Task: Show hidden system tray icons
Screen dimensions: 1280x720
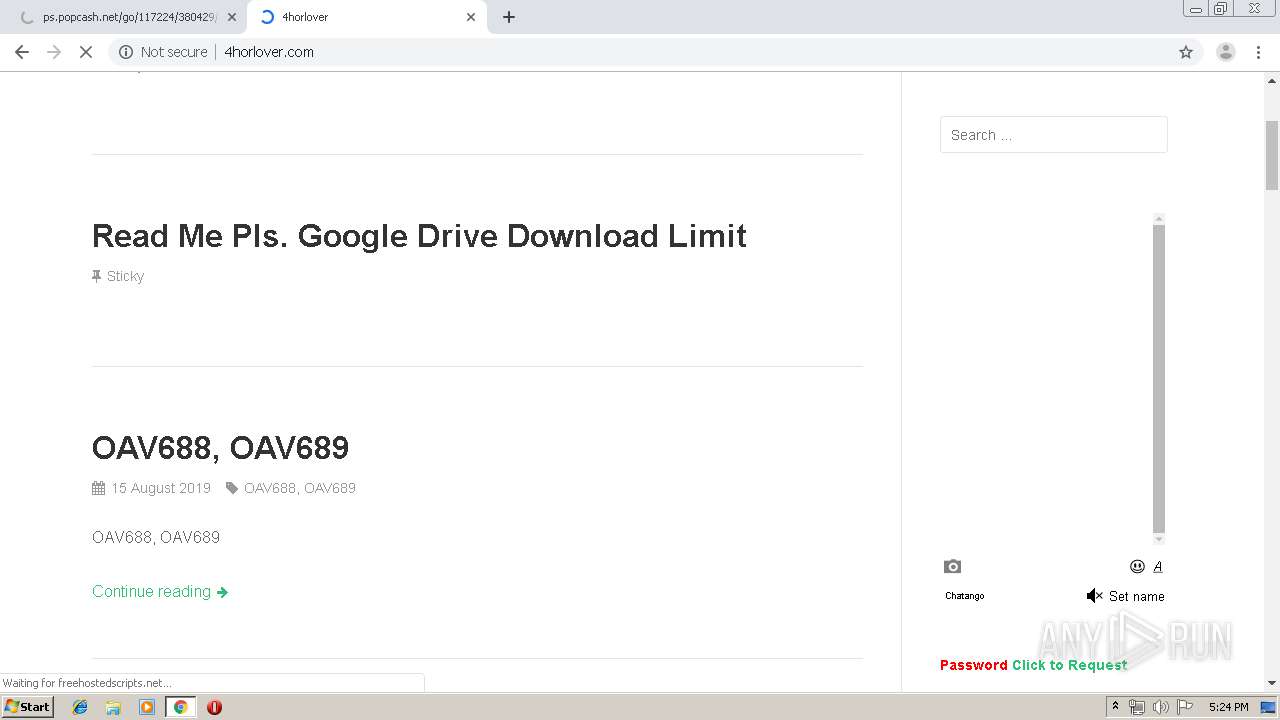Action: pos(1115,707)
